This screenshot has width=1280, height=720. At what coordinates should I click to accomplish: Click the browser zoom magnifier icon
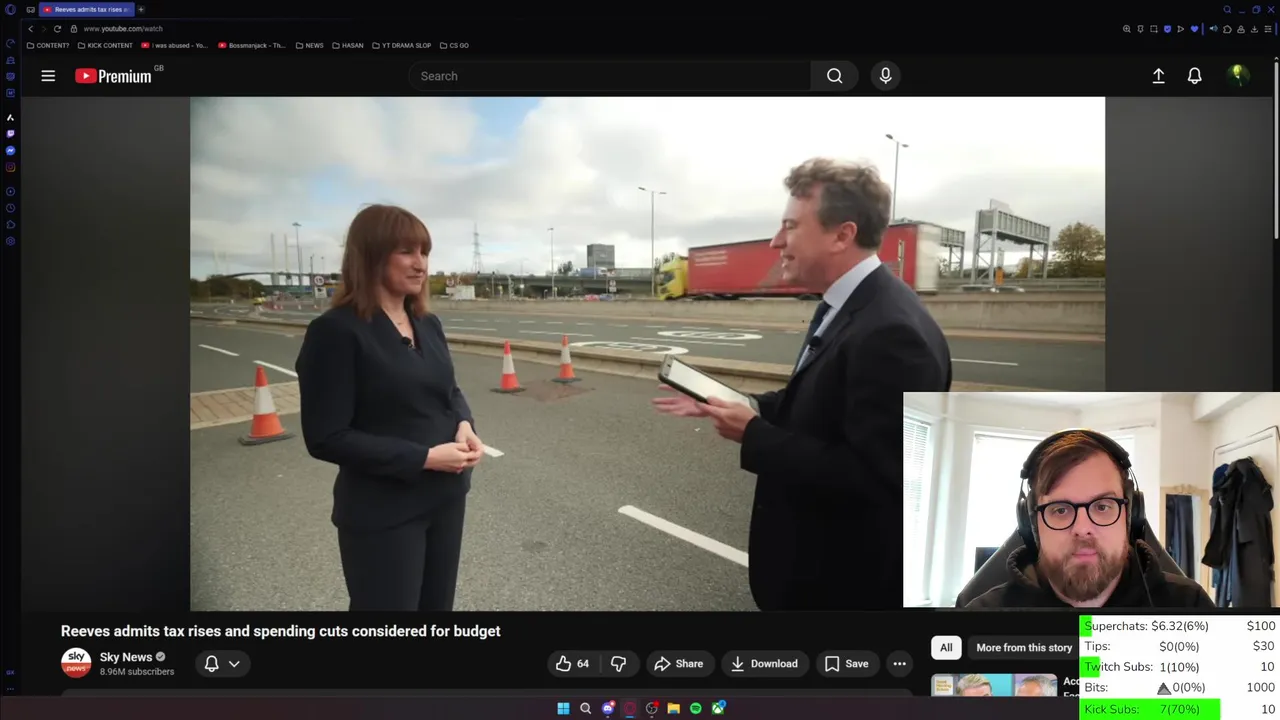1127,29
